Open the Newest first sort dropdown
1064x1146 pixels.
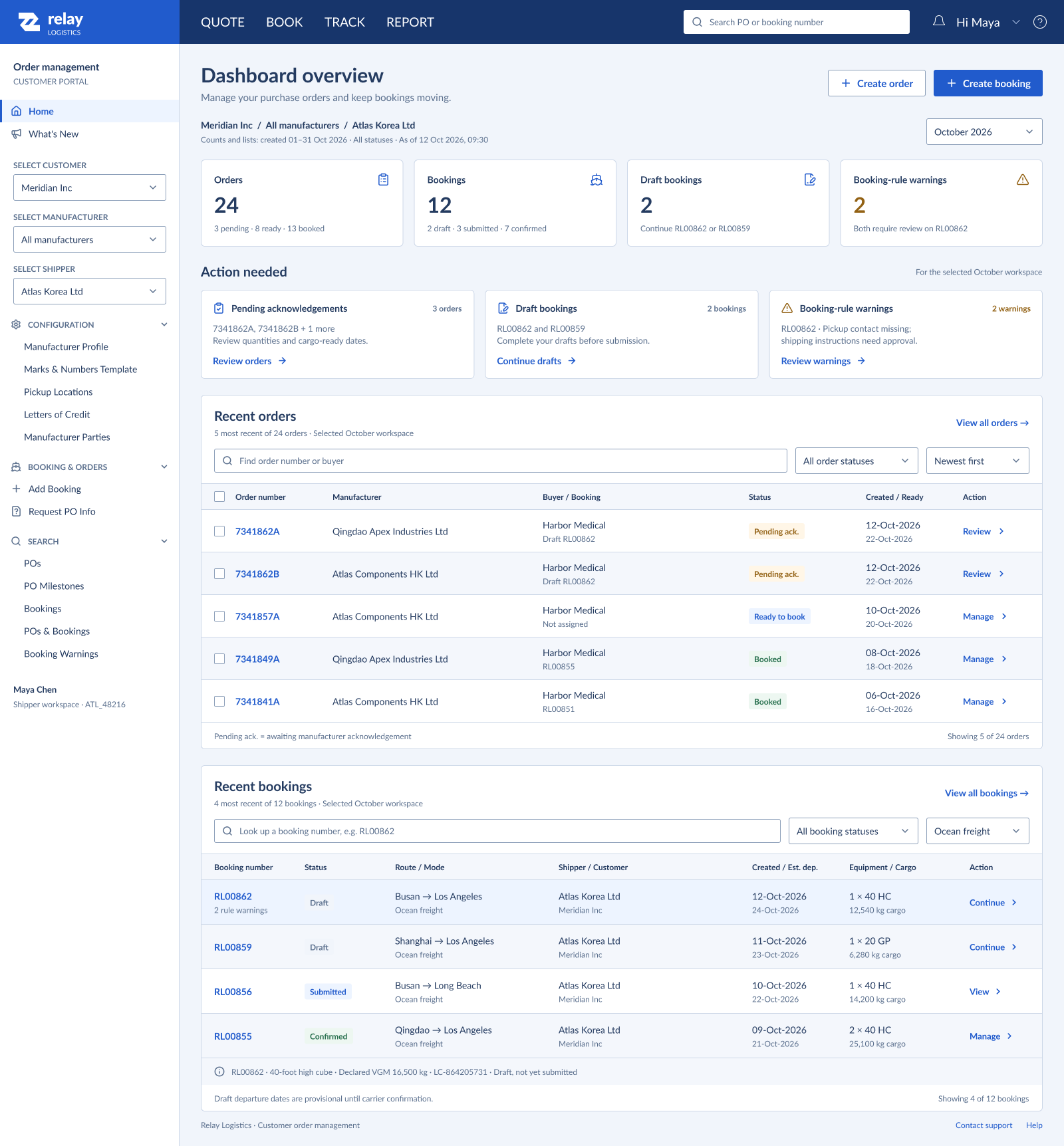click(x=978, y=461)
